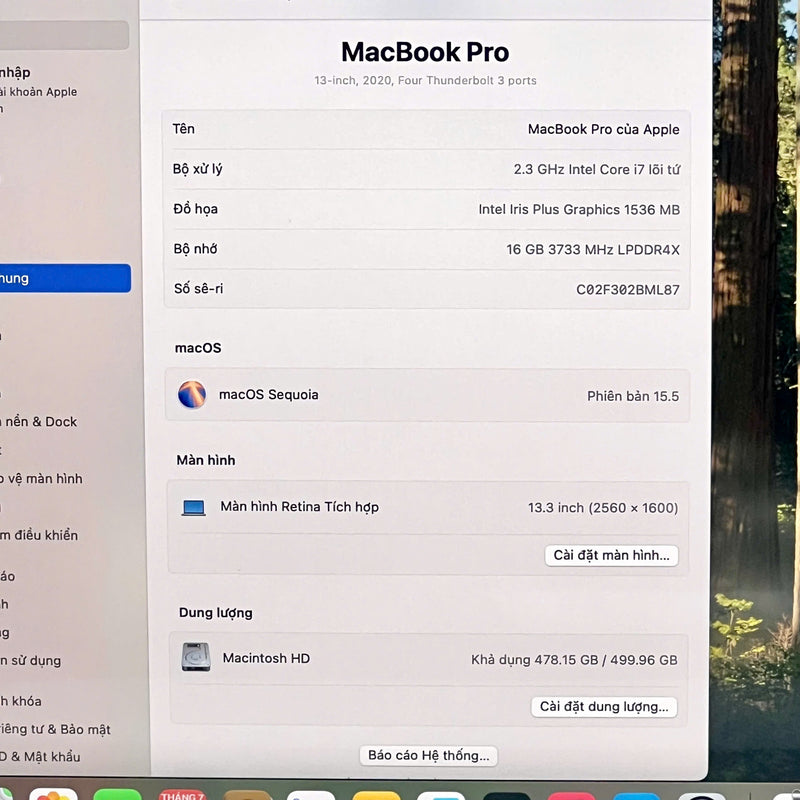Click the Mac name "MacBook Pro của Apple"
This screenshot has height=800, width=800.
point(603,129)
